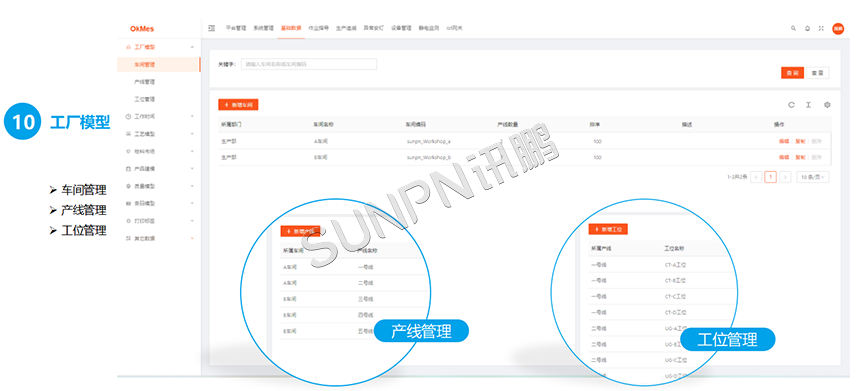Expand the 条码模型 sidebar group
The image size is (860, 391).
pos(192,203)
